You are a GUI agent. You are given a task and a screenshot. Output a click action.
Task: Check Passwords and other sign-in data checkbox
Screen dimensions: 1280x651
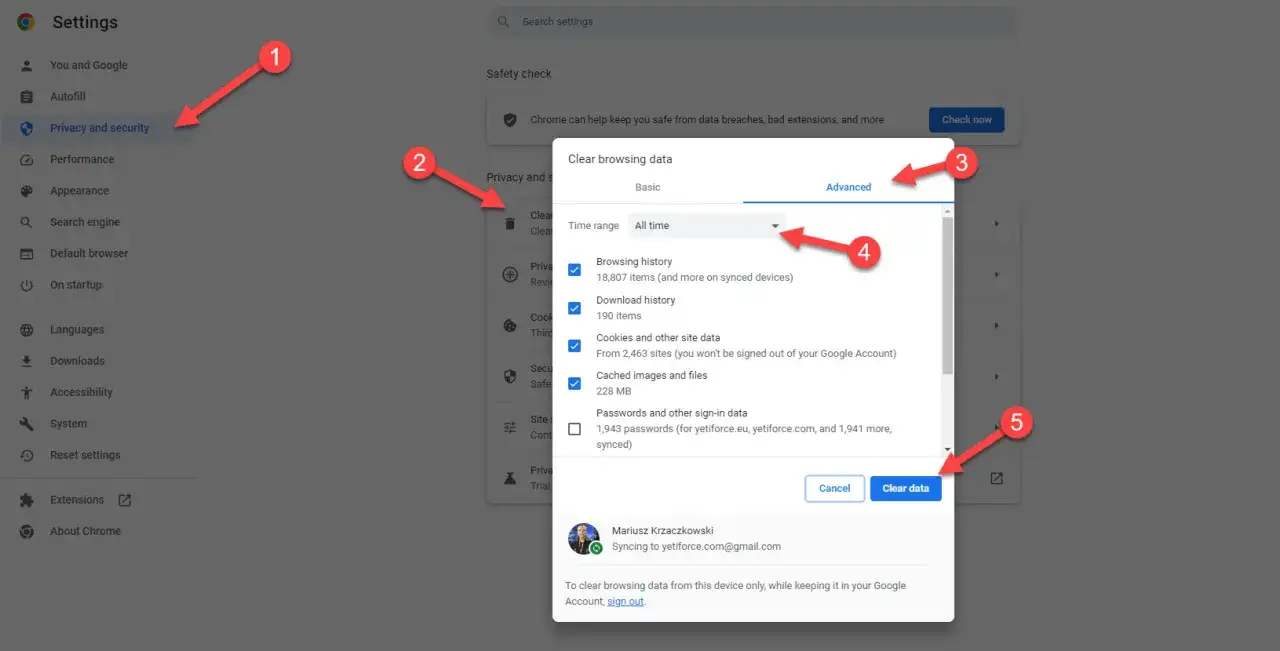pyautogui.click(x=575, y=429)
